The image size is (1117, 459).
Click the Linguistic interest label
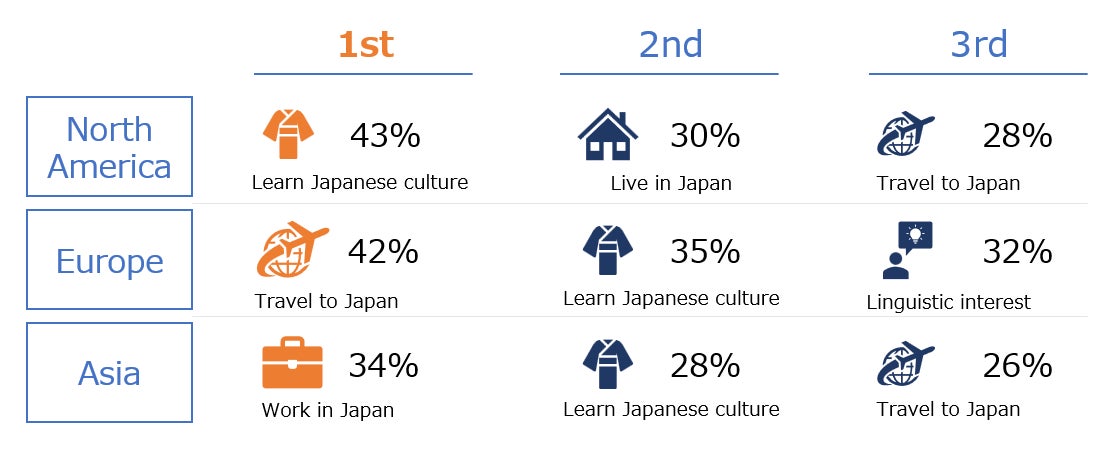point(948,302)
